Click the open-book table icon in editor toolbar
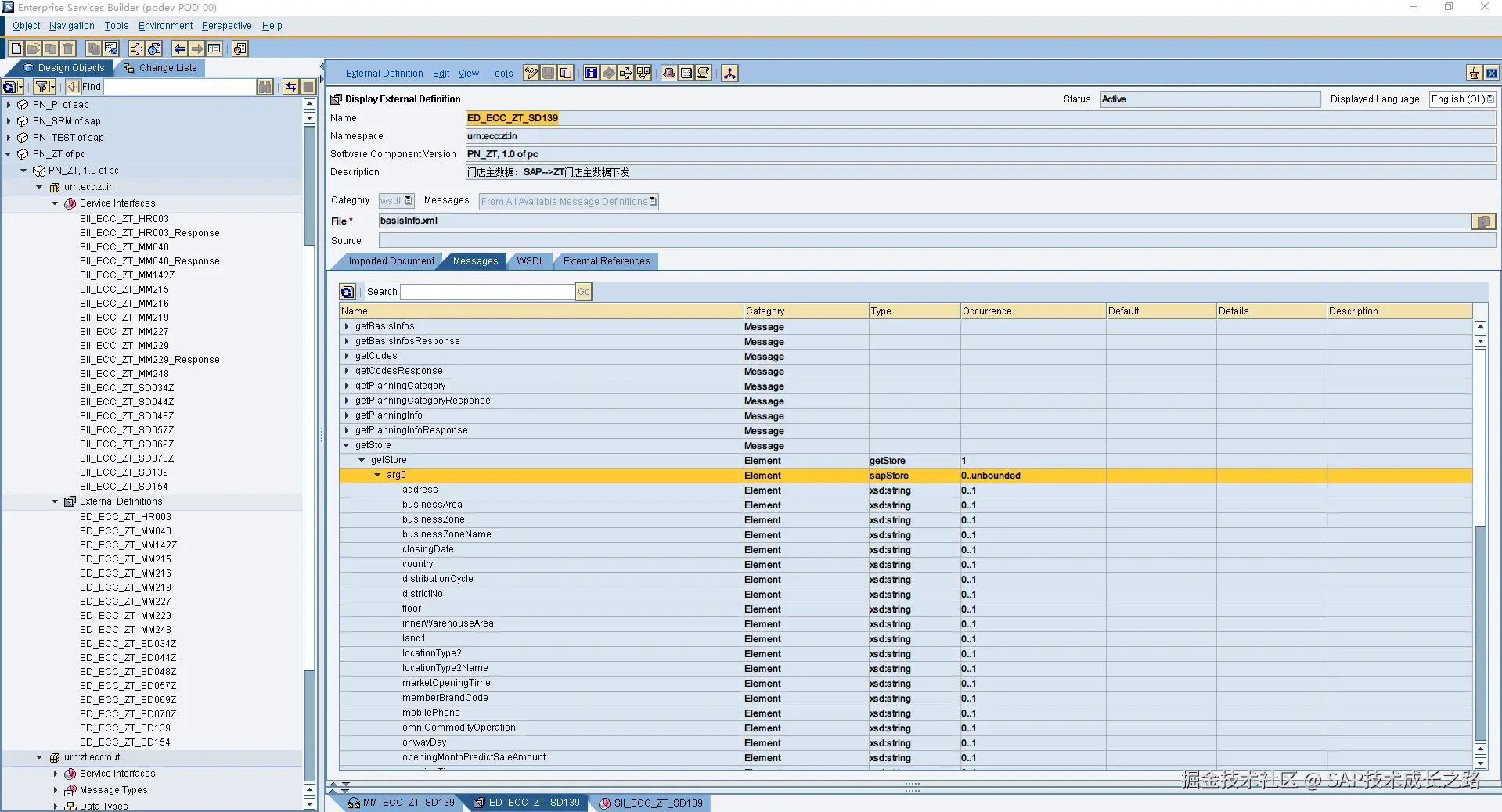 pos(686,73)
